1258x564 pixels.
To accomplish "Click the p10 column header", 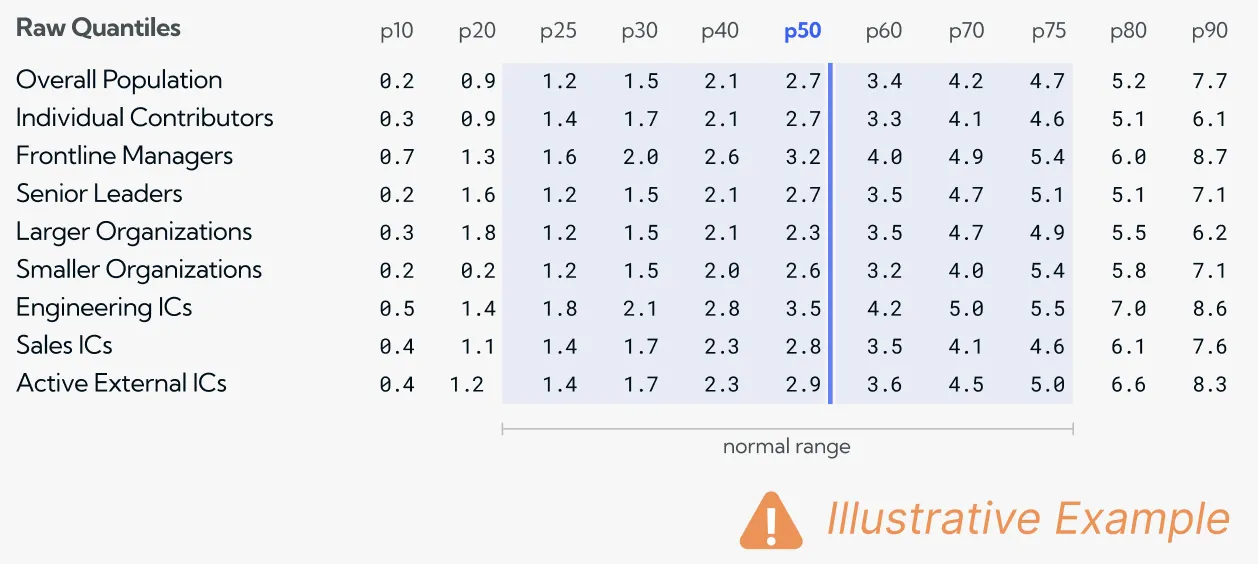I will pos(396,31).
